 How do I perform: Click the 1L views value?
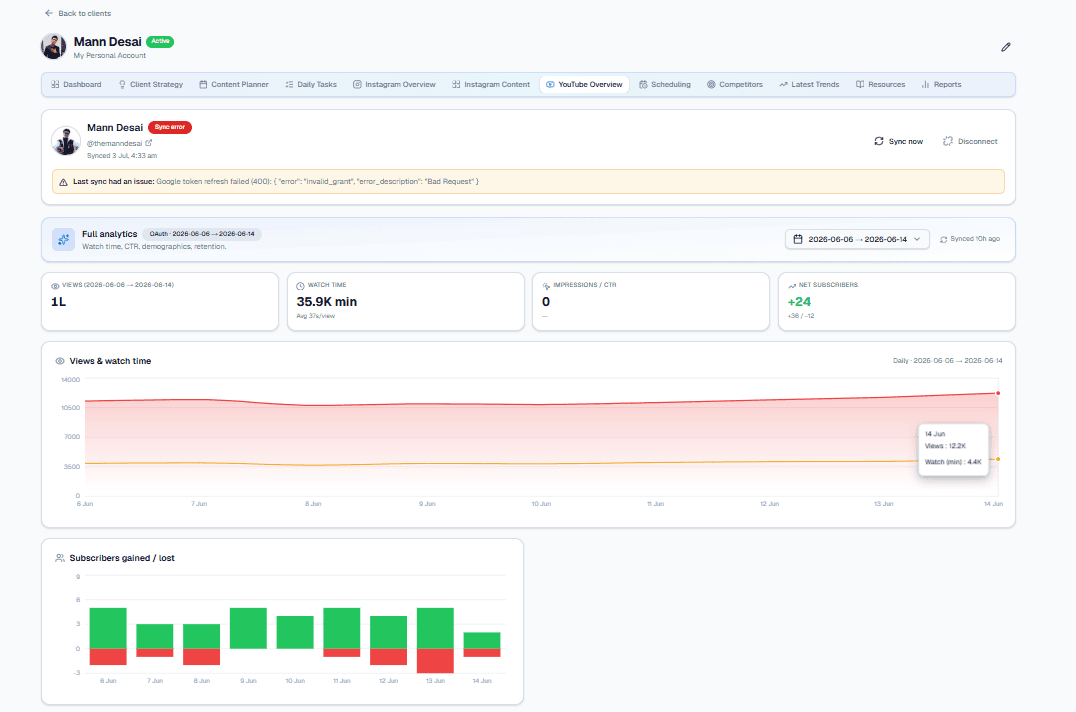pyautogui.click(x=58, y=302)
